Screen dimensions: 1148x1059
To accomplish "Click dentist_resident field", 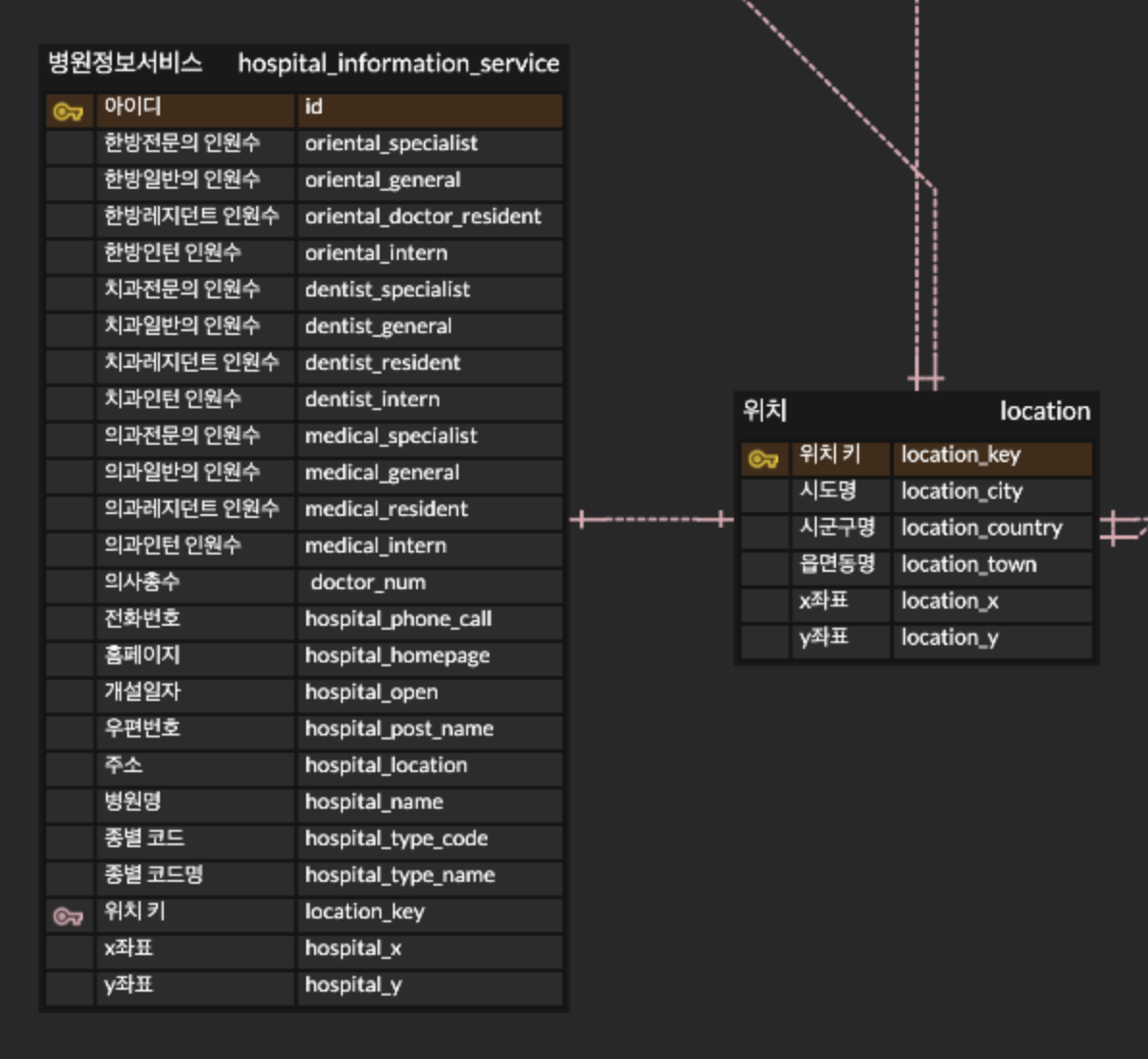I will click(430, 367).
